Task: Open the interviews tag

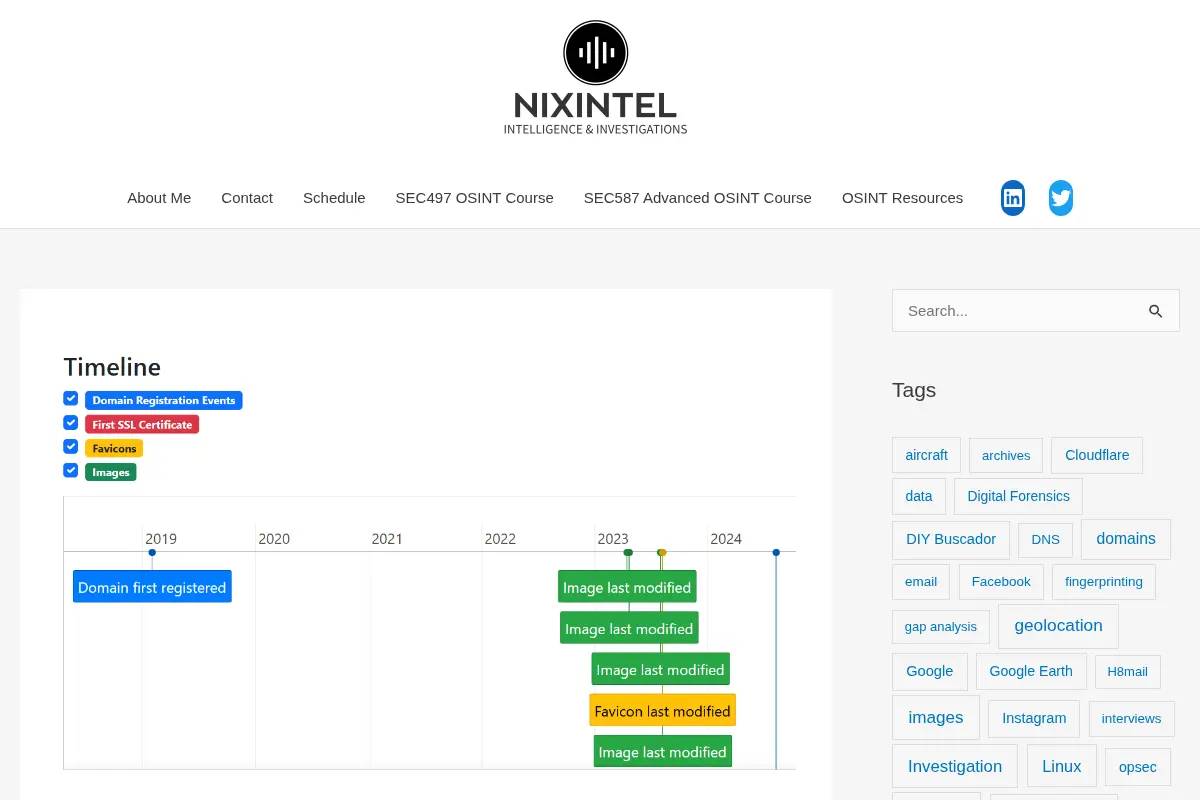Action: coord(1131,718)
